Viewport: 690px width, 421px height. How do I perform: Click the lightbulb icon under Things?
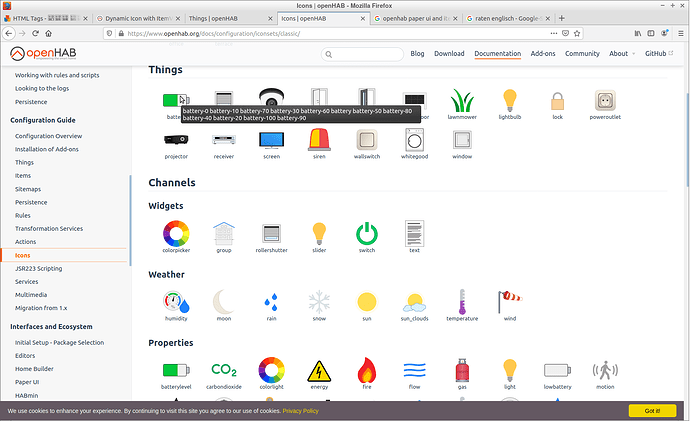[x=510, y=101]
